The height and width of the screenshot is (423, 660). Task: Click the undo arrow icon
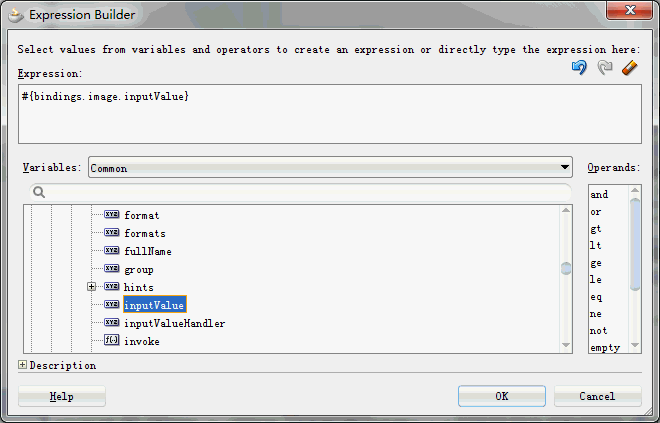[x=578, y=68]
